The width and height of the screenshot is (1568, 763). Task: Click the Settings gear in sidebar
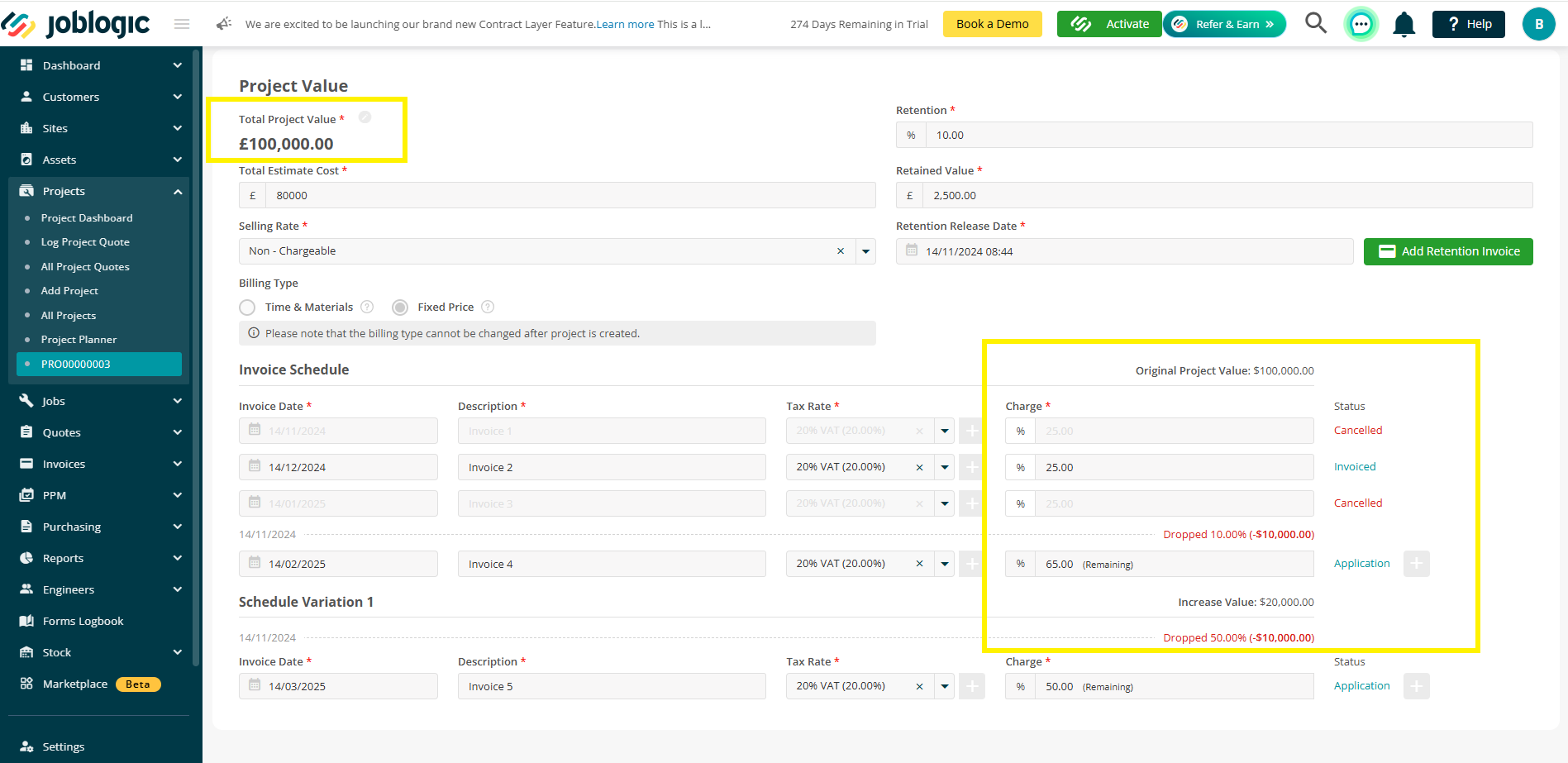point(26,746)
